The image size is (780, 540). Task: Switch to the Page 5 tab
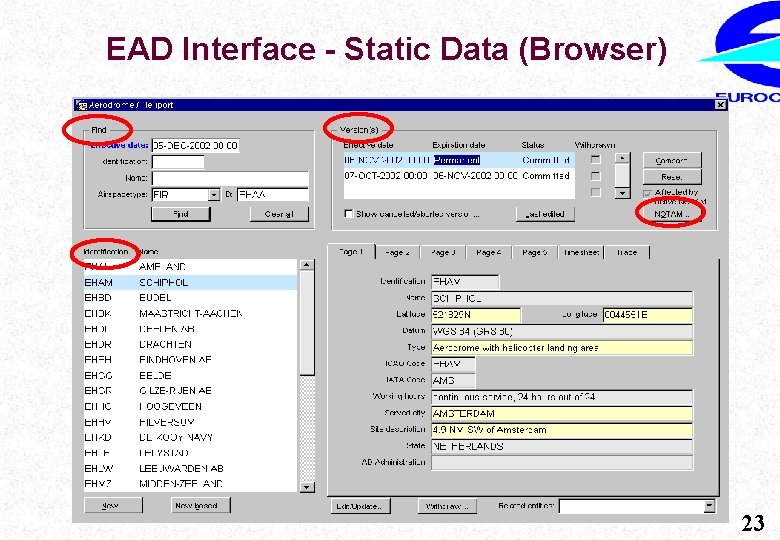[x=535, y=253]
